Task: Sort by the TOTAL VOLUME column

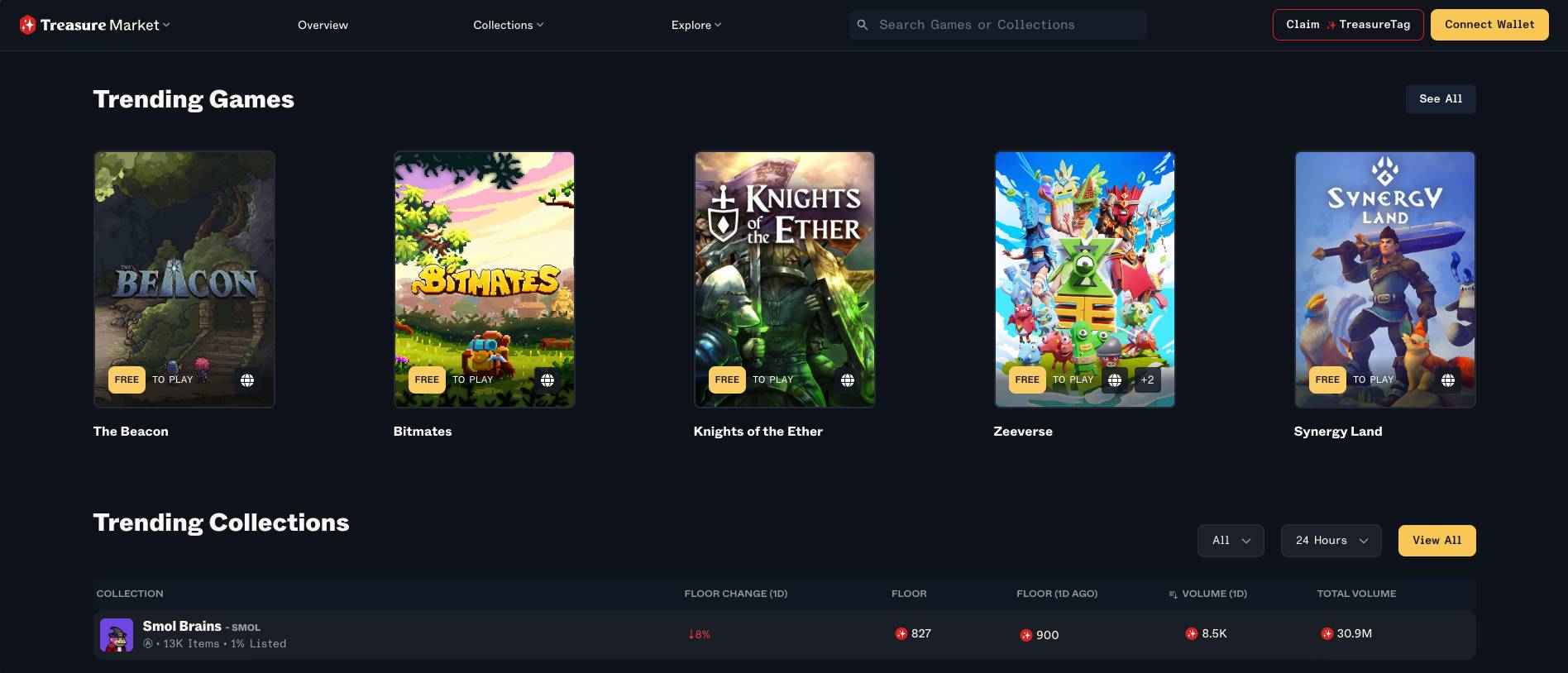Action: [x=1356, y=594]
